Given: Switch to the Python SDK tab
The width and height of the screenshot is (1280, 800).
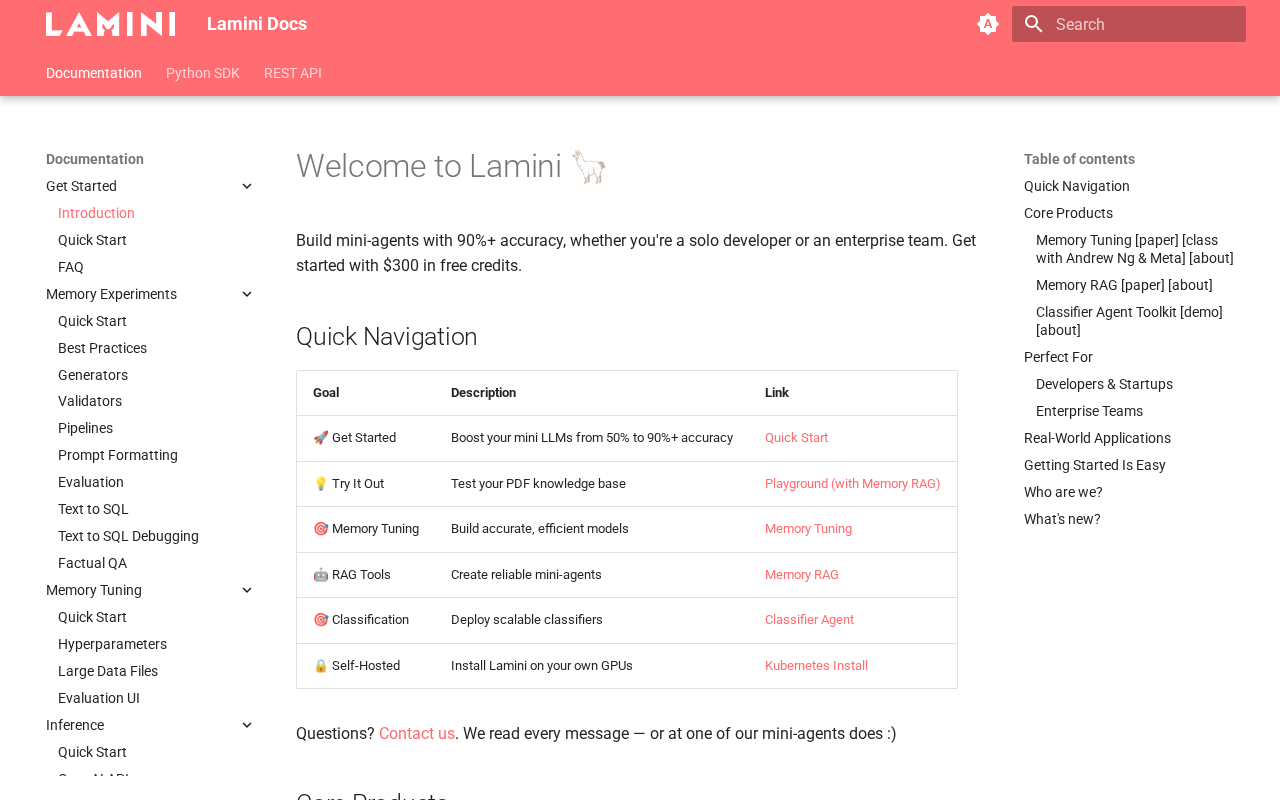Looking at the screenshot, I should click(203, 73).
